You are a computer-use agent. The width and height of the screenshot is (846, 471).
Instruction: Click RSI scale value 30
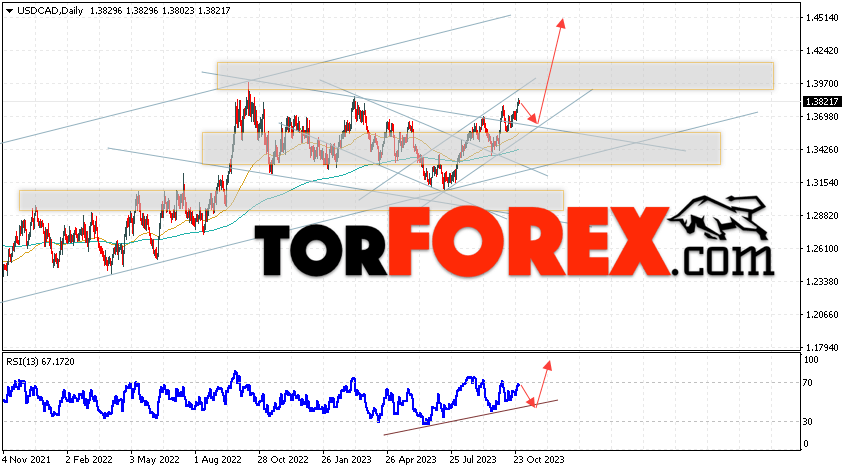click(808, 421)
